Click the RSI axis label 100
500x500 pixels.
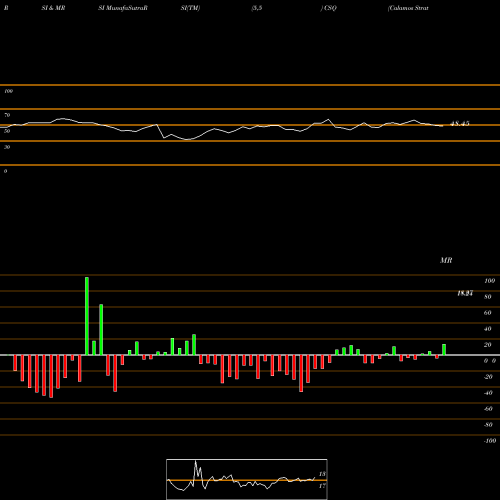8,91
